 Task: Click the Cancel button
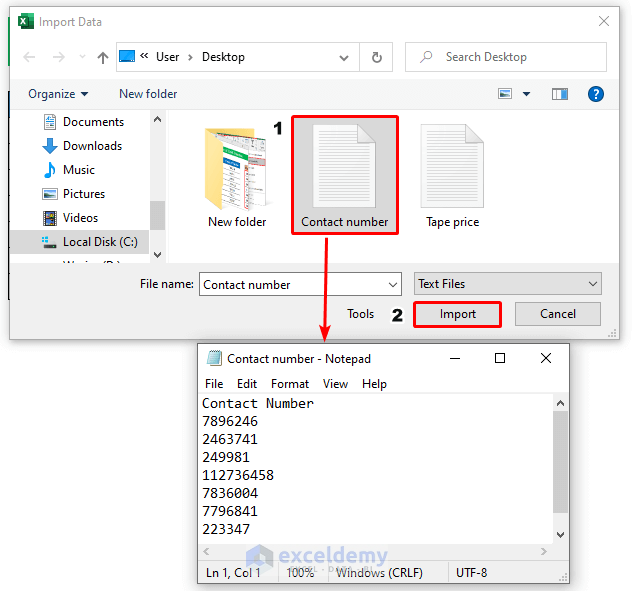click(x=558, y=314)
